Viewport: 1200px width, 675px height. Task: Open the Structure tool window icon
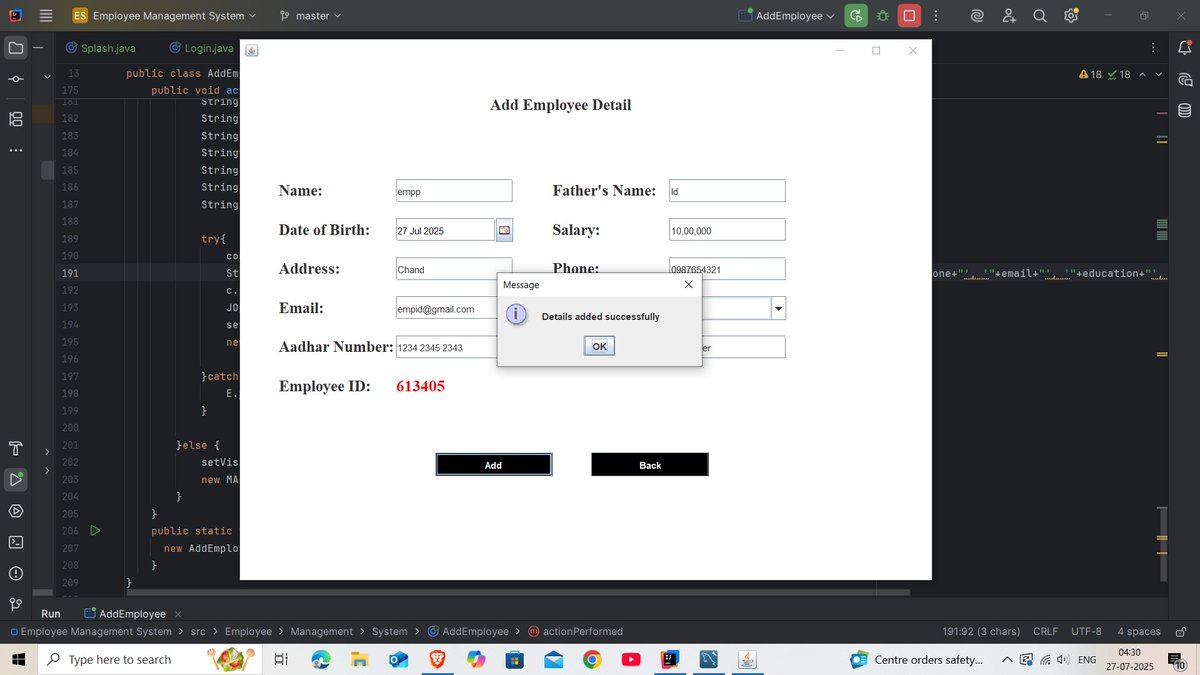[x=16, y=118]
